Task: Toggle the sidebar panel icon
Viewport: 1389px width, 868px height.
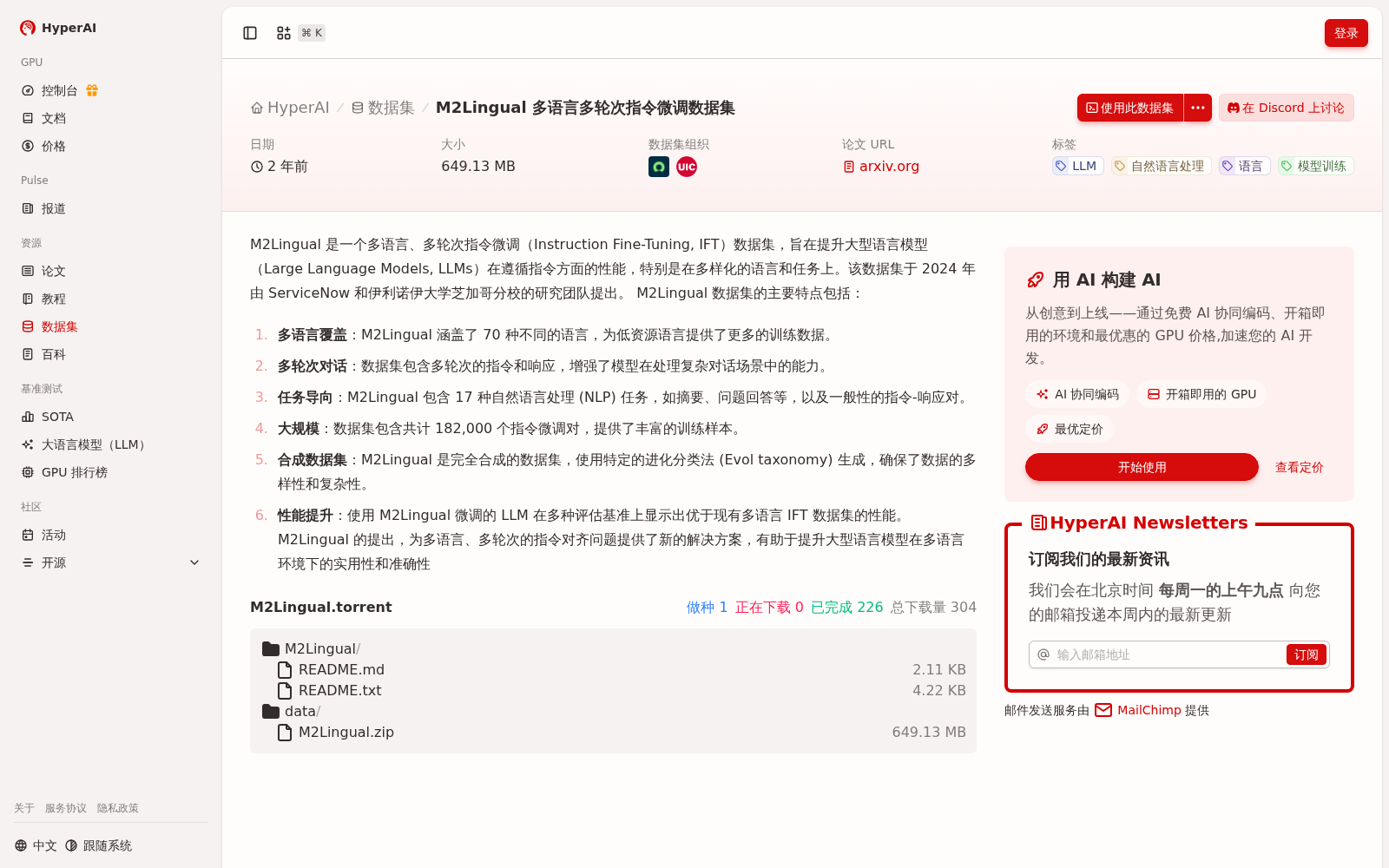Action: [x=250, y=33]
